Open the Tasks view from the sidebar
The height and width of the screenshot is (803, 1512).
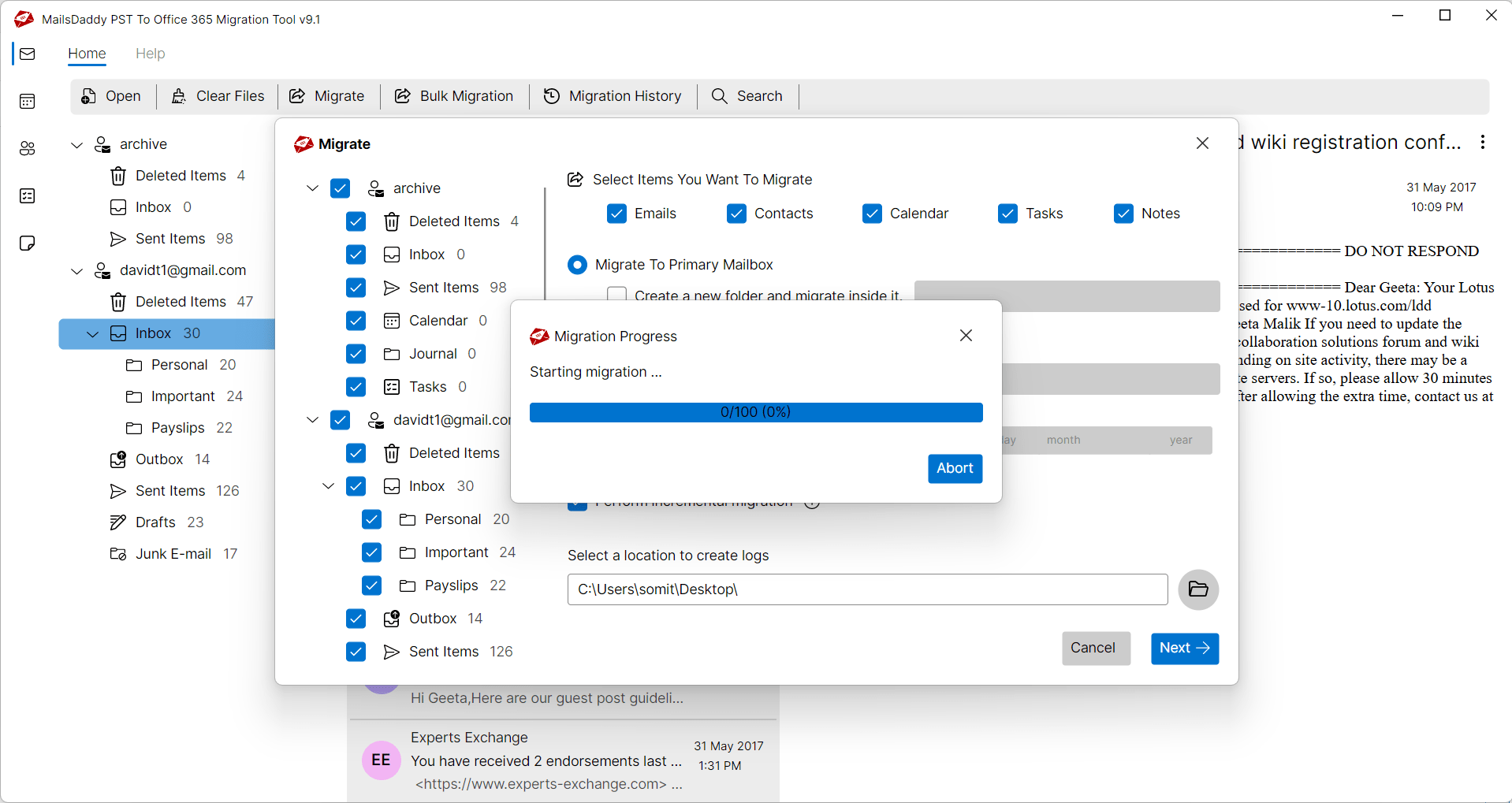(27, 196)
